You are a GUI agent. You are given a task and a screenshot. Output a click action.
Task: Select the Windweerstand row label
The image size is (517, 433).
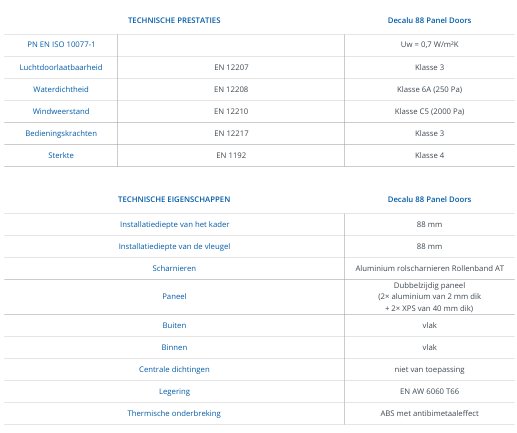click(x=61, y=111)
